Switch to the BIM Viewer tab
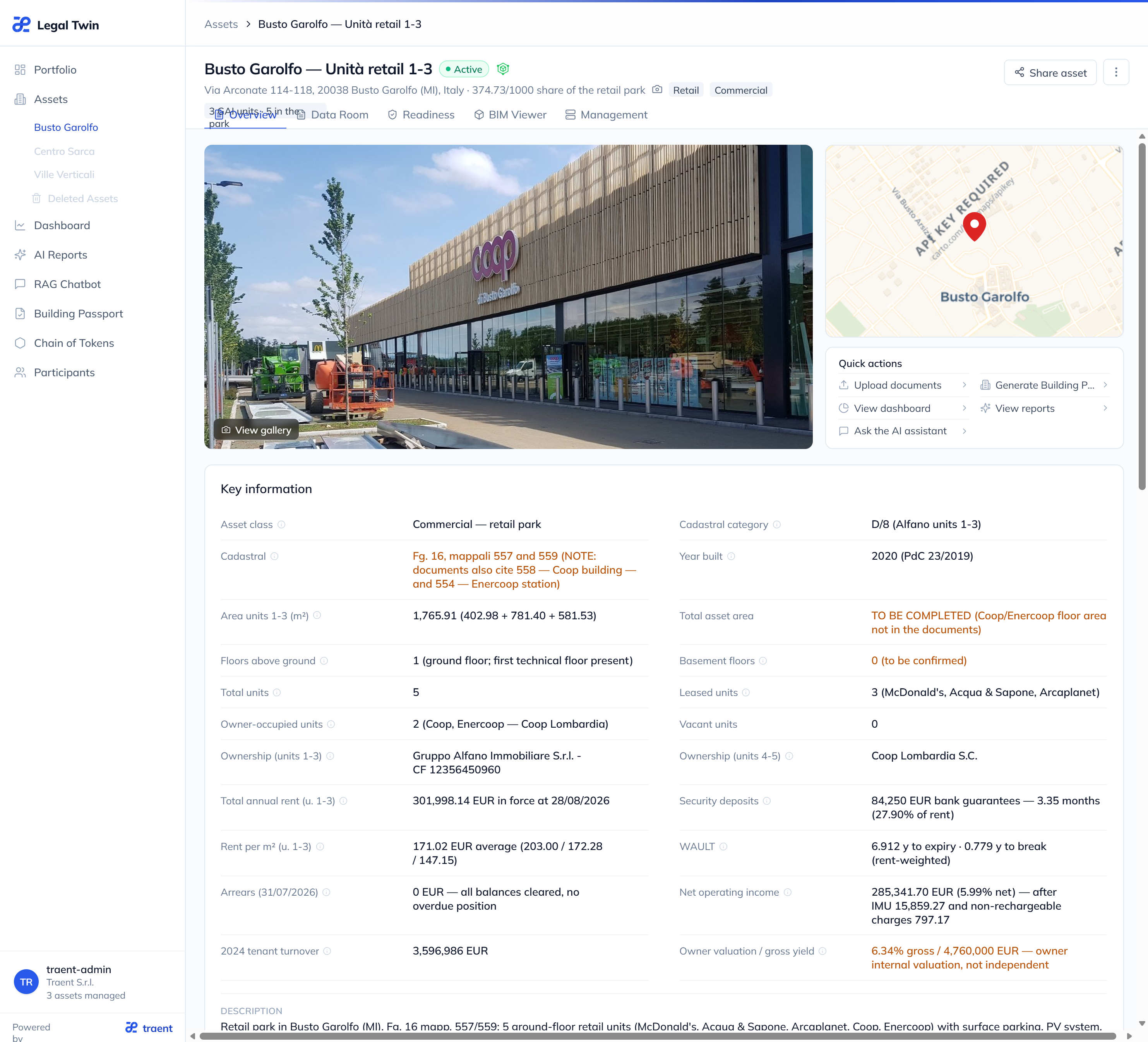 click(x=510, y=115)
